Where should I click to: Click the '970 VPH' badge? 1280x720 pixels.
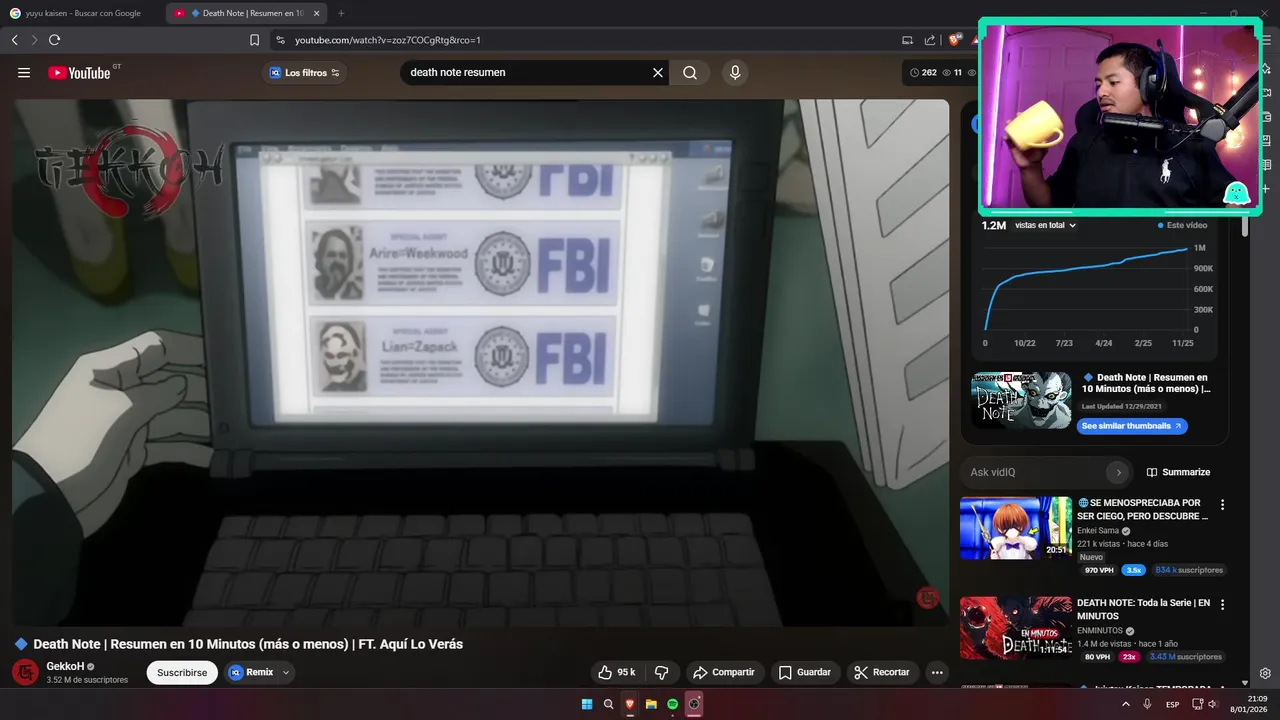[1099, 570]
